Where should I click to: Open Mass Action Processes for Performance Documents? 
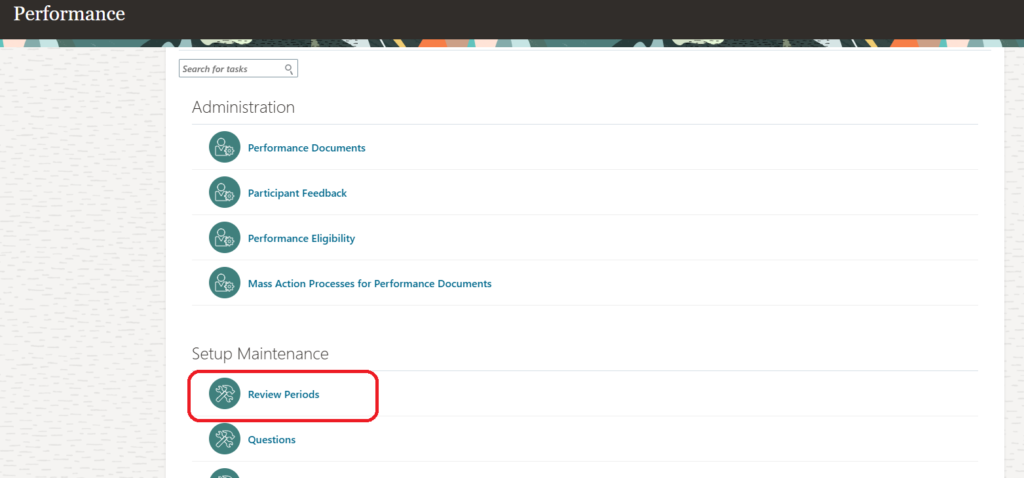[369, 284]
